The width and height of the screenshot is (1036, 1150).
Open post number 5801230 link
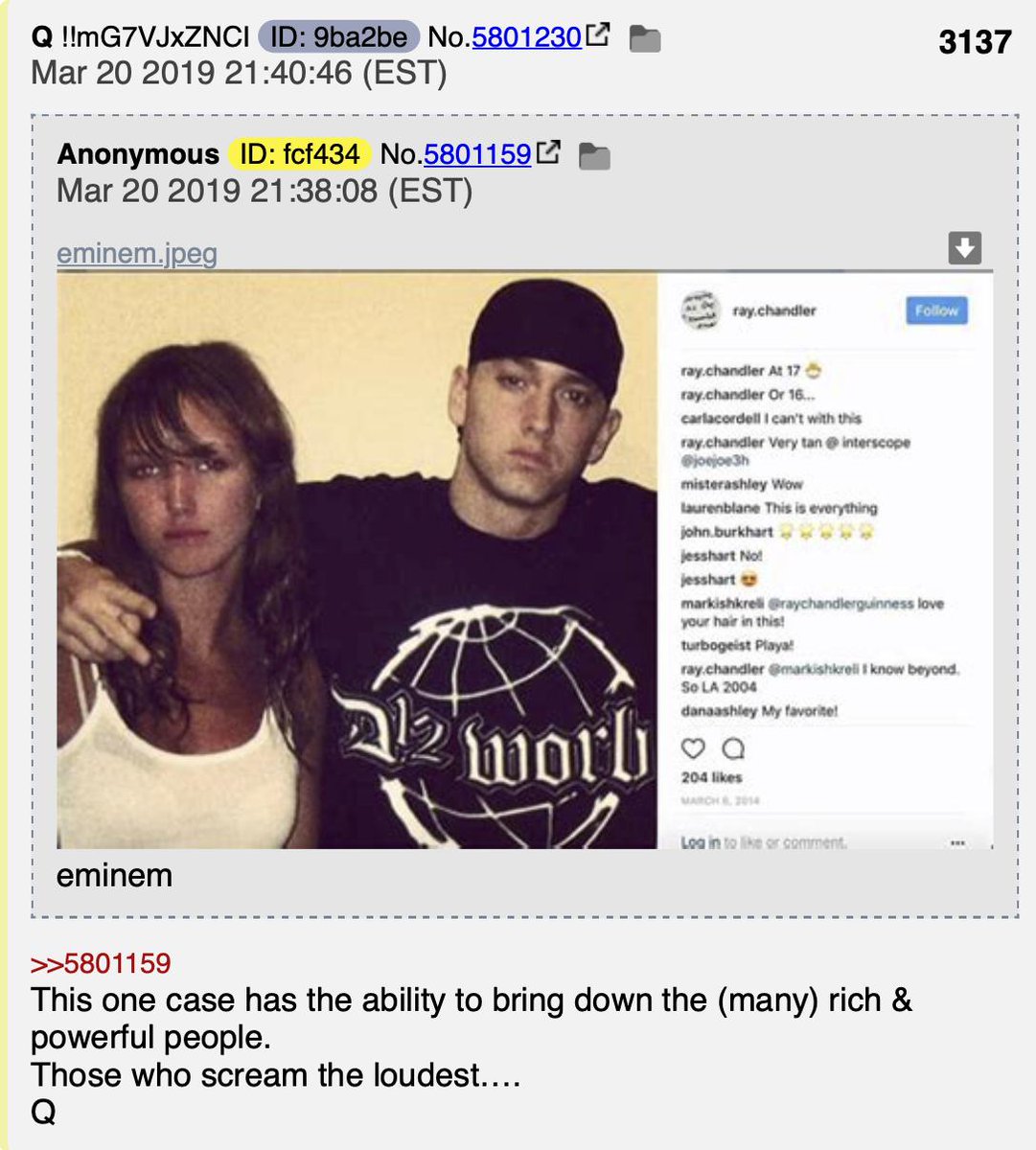[526, 37]
